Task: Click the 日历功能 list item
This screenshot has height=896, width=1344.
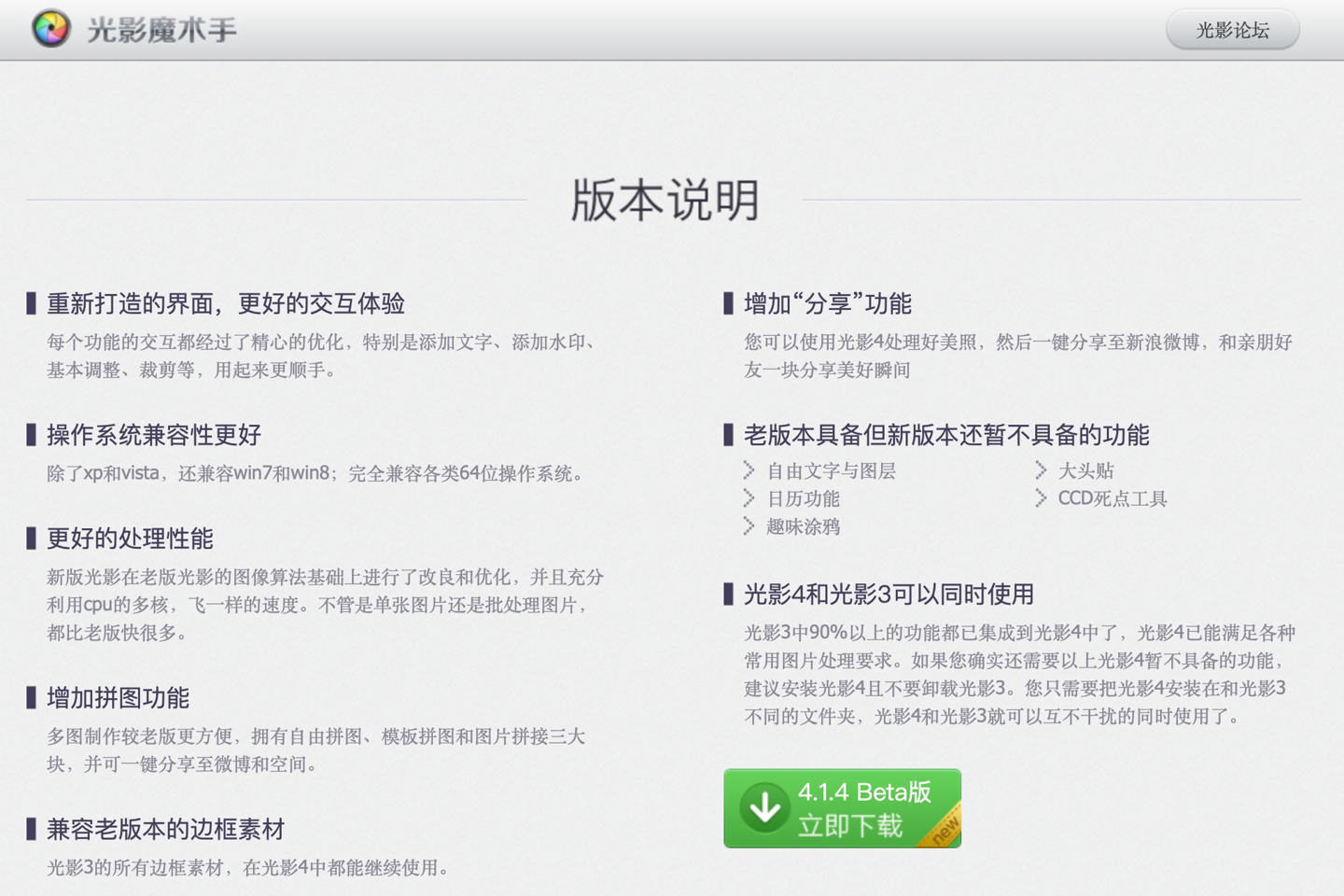Action: [x=803, y=499]
